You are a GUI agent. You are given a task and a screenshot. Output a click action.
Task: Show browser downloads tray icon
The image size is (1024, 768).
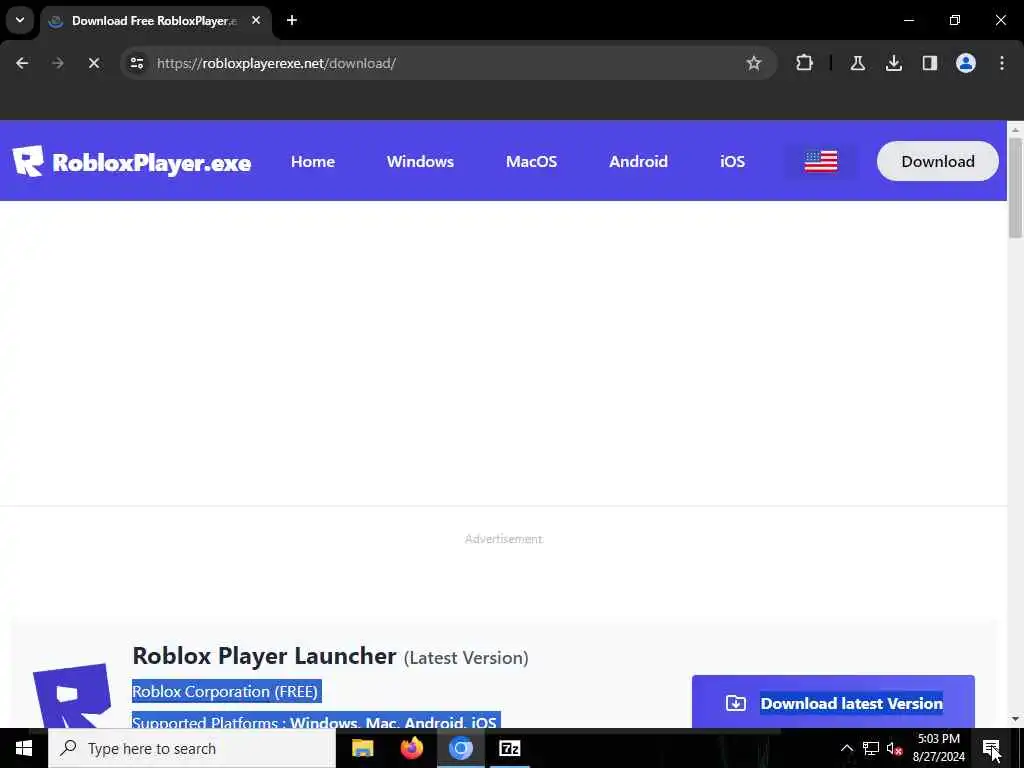pos(893,63)
